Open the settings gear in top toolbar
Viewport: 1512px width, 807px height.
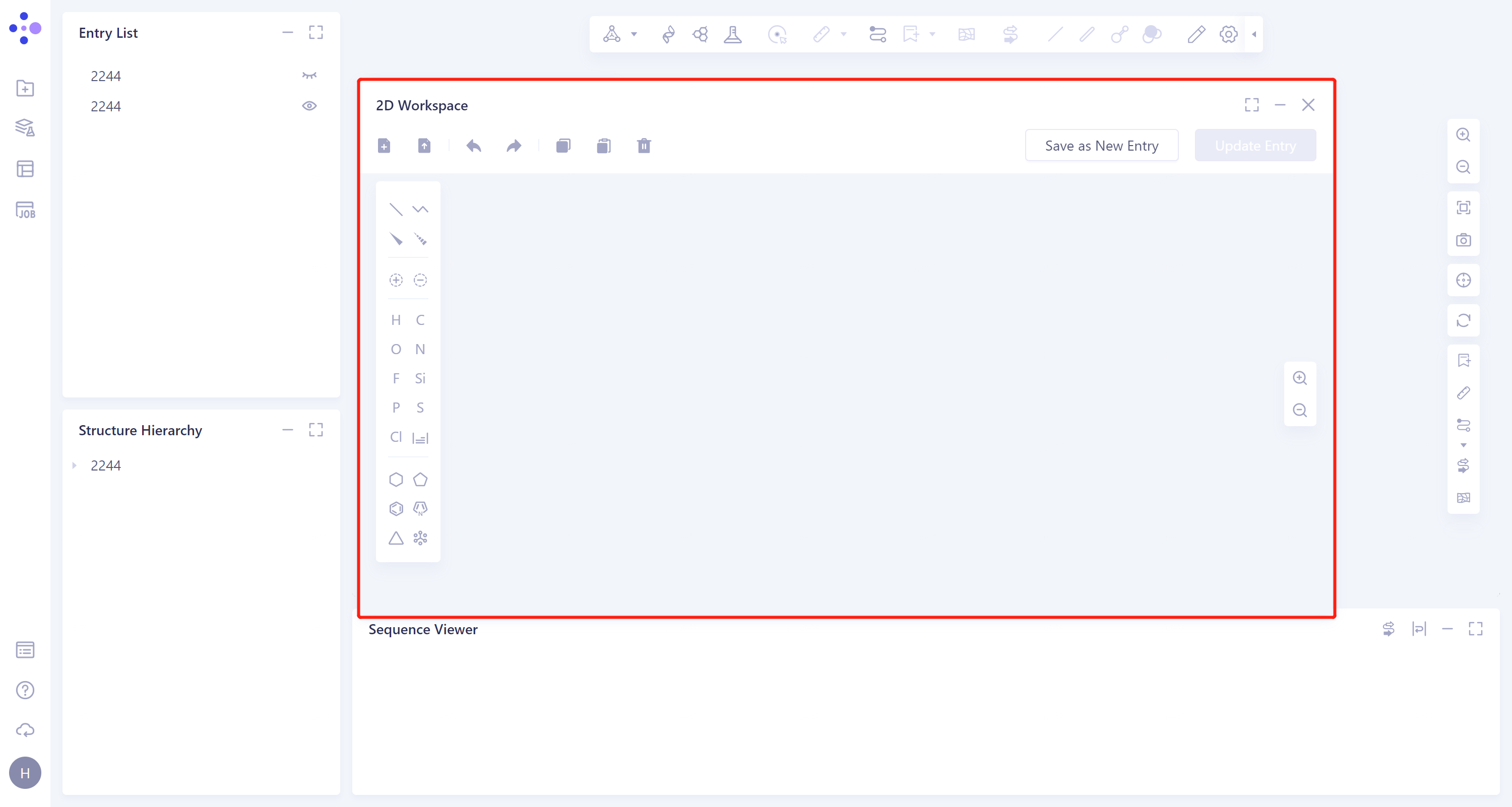click(x=1229, y=34)
